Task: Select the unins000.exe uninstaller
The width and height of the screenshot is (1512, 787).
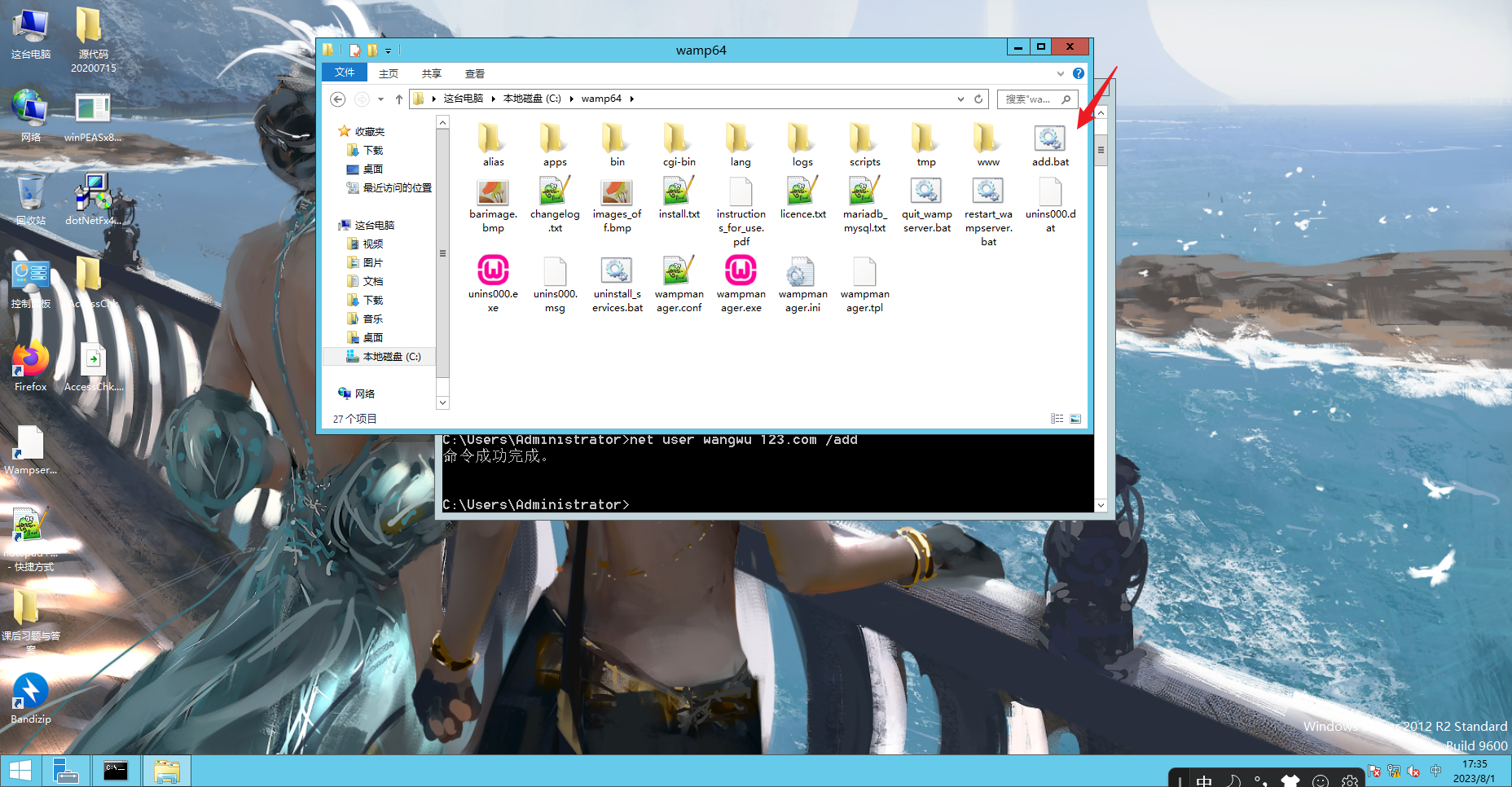Action: click(493, 271)
